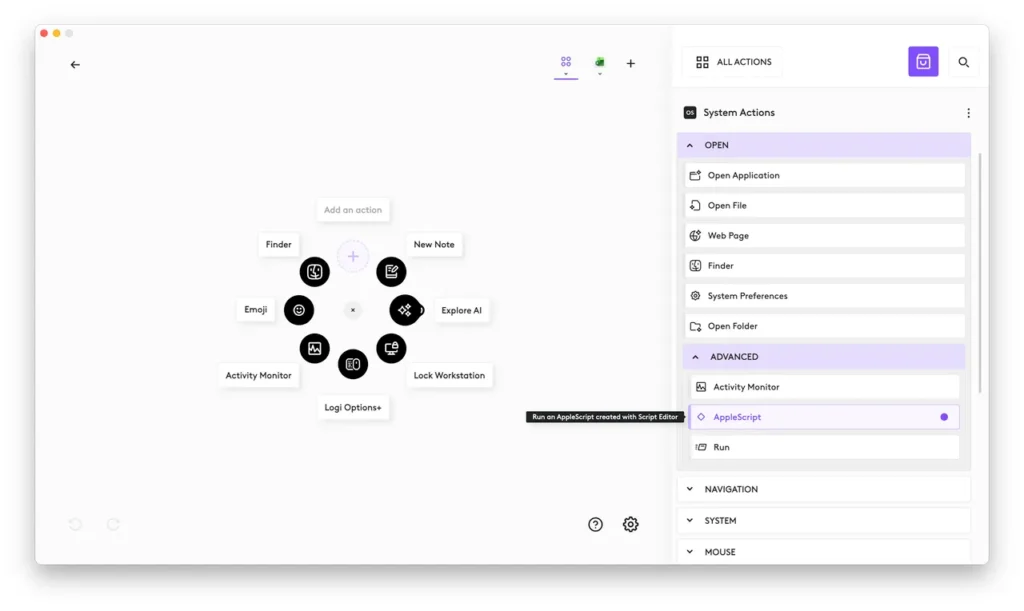Click the ALL ACTIONS button
The image size is (1024, 611).
(x=732, y=61)
